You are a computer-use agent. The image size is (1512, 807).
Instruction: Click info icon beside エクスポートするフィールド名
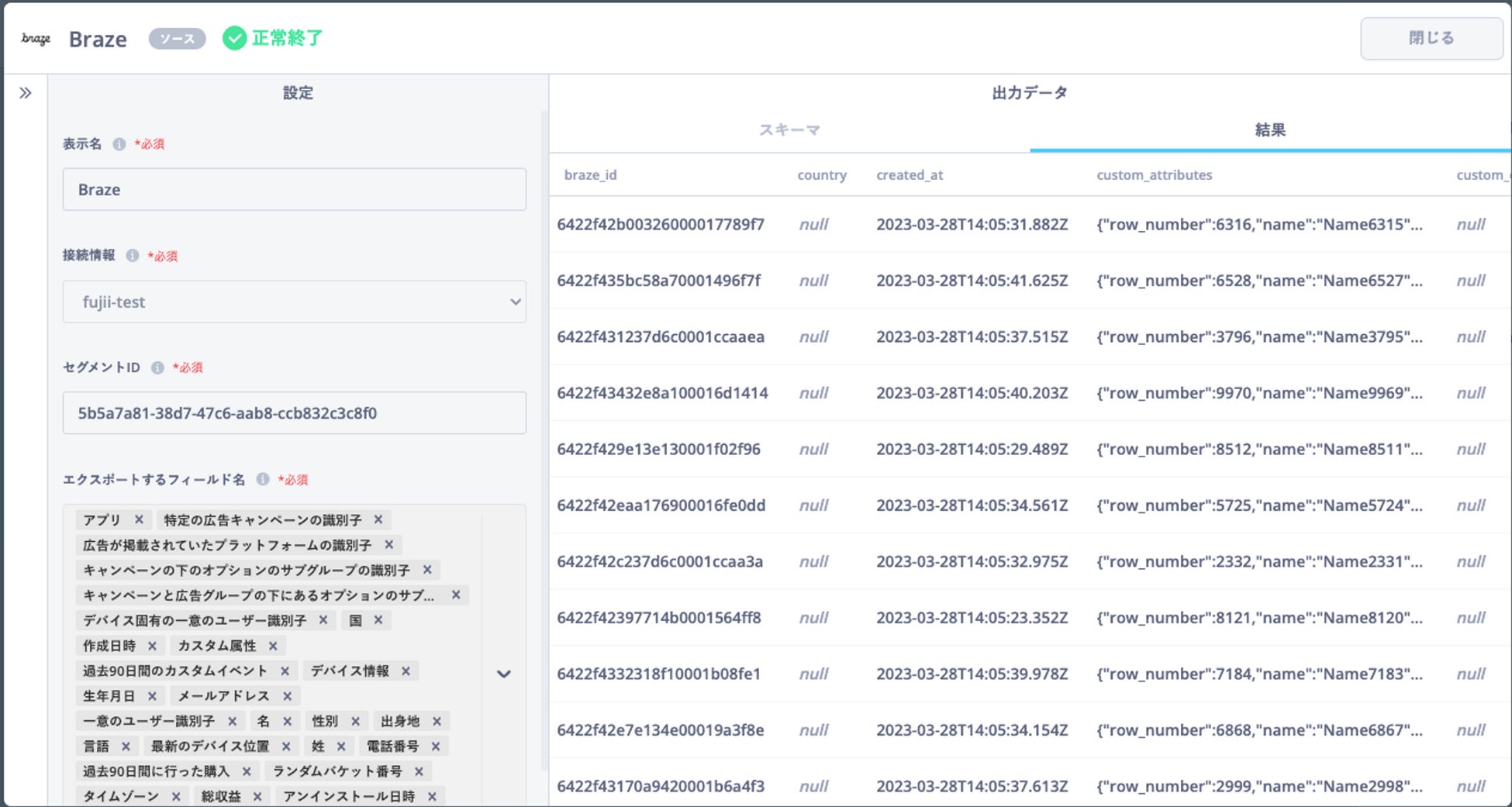point(263,479)
